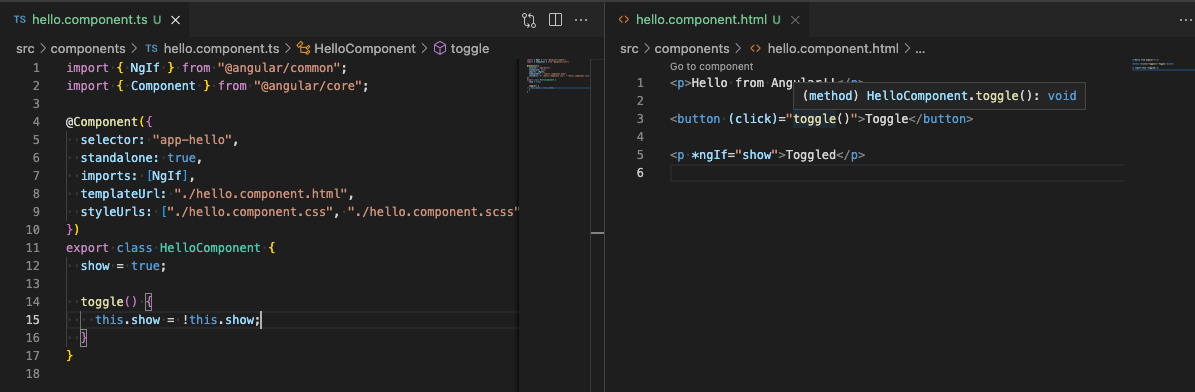The height and width of the screenshot is (392, 1195).
Task: Open the src breadcrumb in the right editor
Action: tap(630, 48)
